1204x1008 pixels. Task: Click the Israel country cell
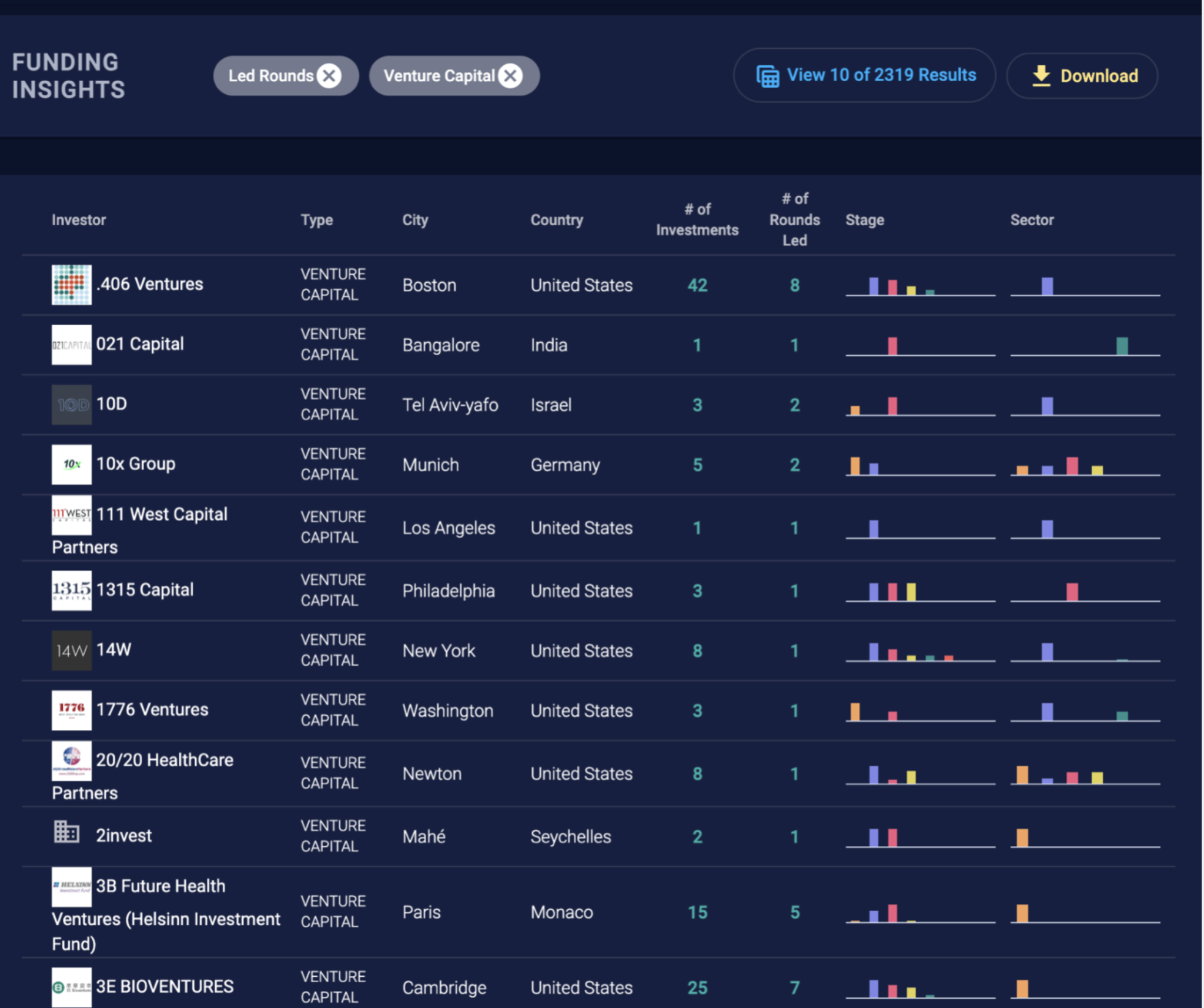pos(551,405)
